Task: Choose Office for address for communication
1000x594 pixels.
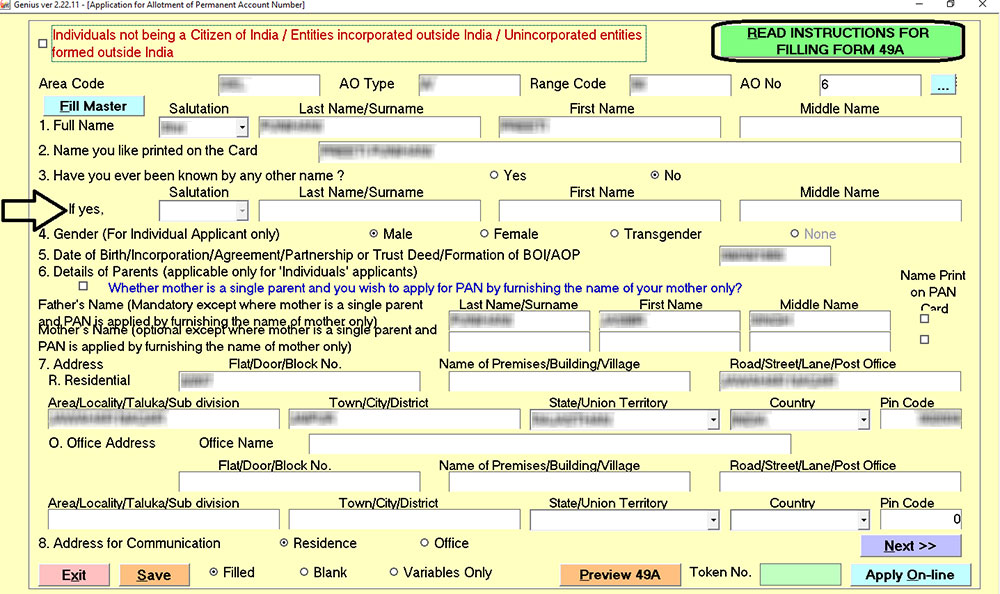Action: click(x=424, y=543)
